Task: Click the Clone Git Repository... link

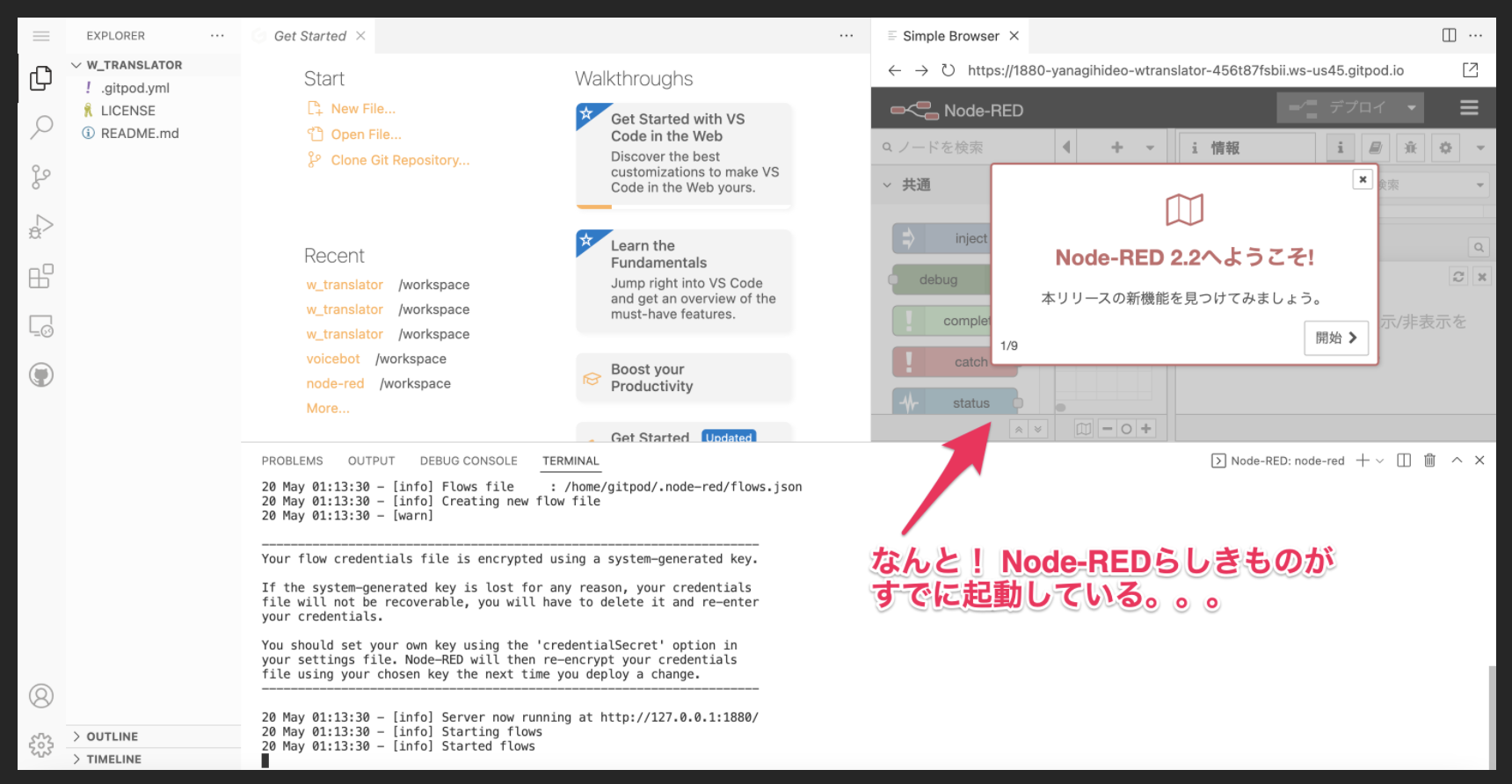Action: click(400, 160)
